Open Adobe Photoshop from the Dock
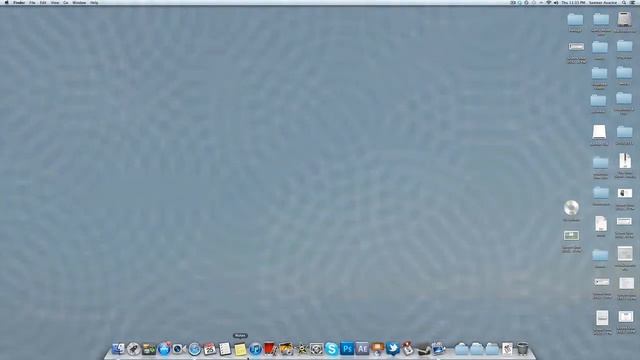 tap(347, 349)
